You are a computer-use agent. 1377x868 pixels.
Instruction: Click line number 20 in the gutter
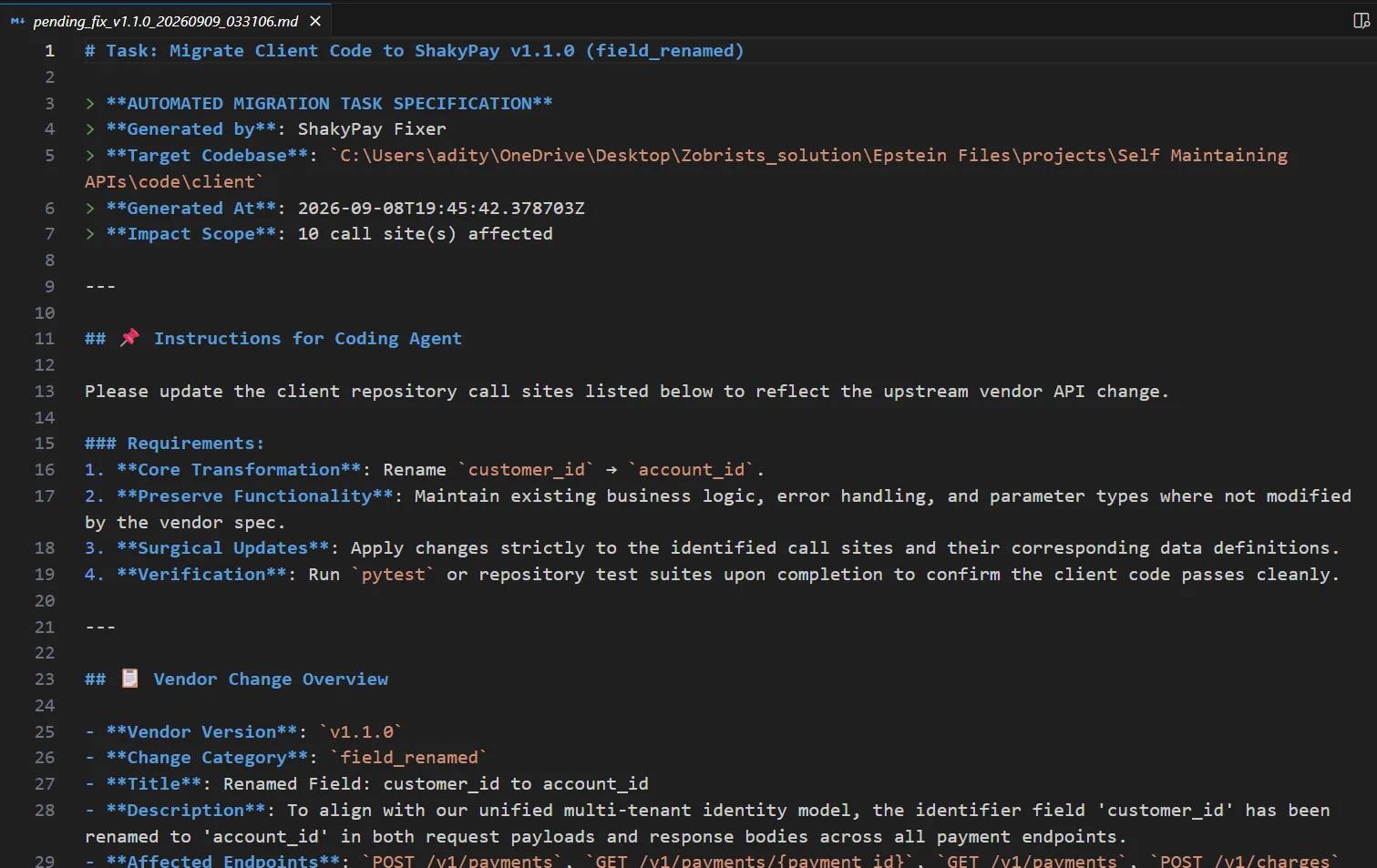click(45, 601)
